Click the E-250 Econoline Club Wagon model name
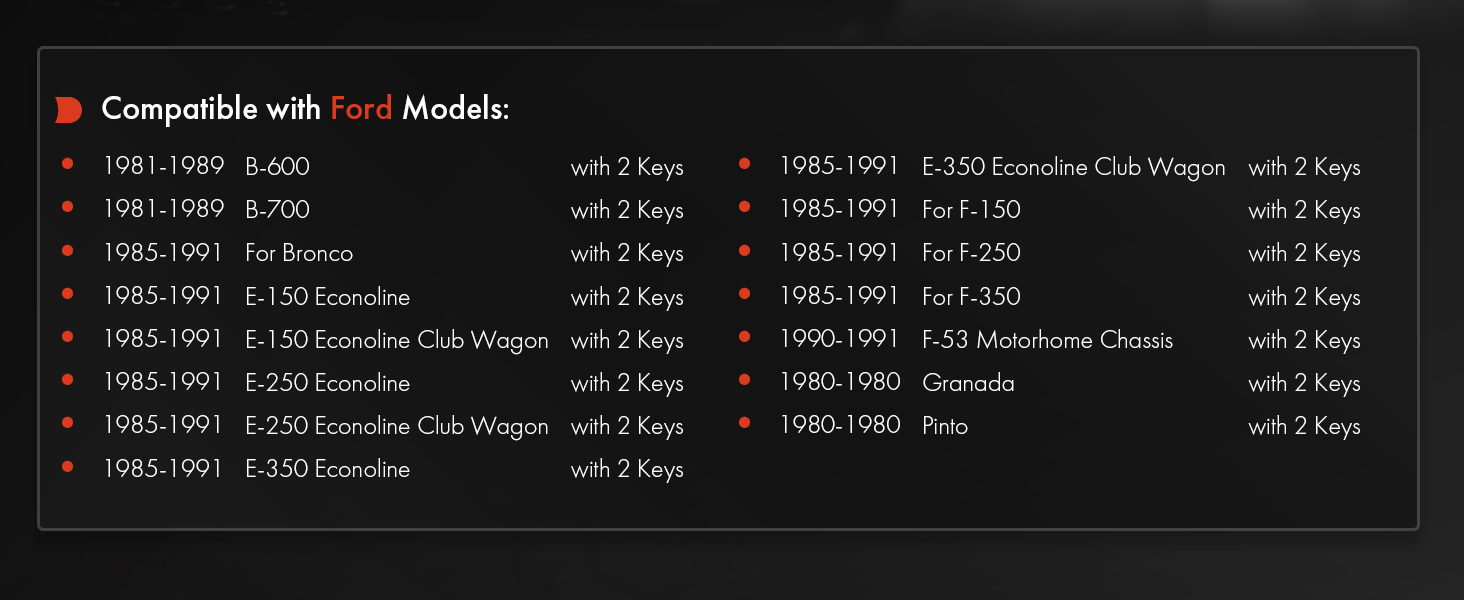Screen dimensions: 1464x600 click(x=396, y=426)
